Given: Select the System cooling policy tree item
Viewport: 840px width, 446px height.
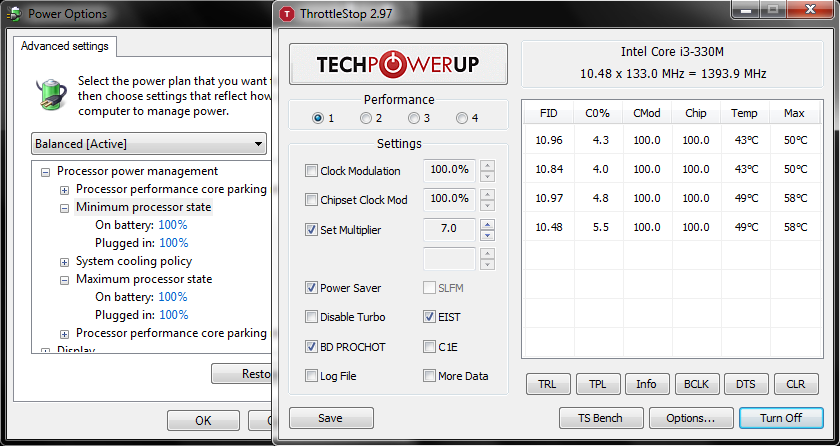Looking at the screenshot, I should tap(134, 261).
